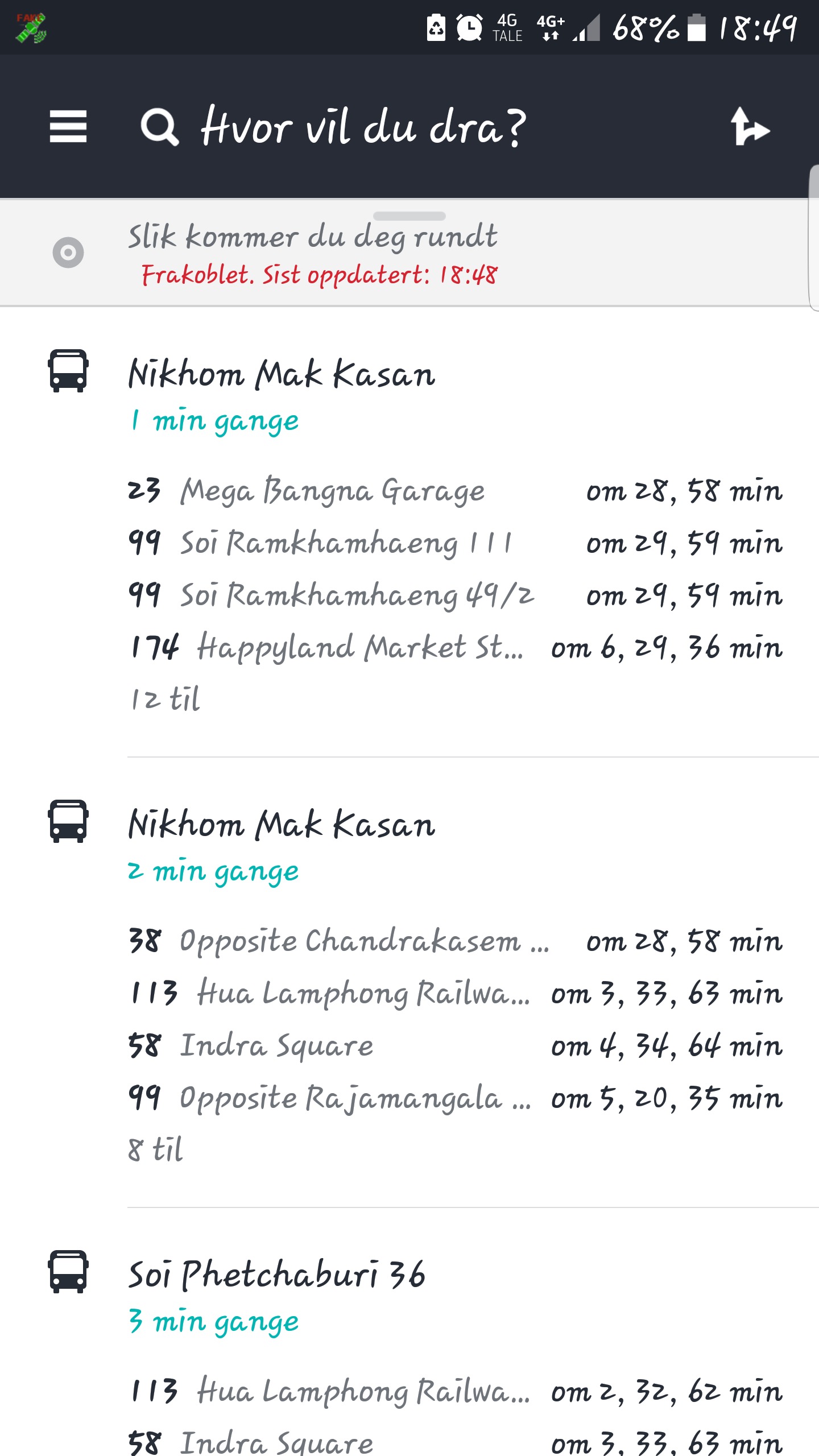Tap the fake GPS satellite status icon
The width and height of the screenshot is (819, 1456).
31,28
